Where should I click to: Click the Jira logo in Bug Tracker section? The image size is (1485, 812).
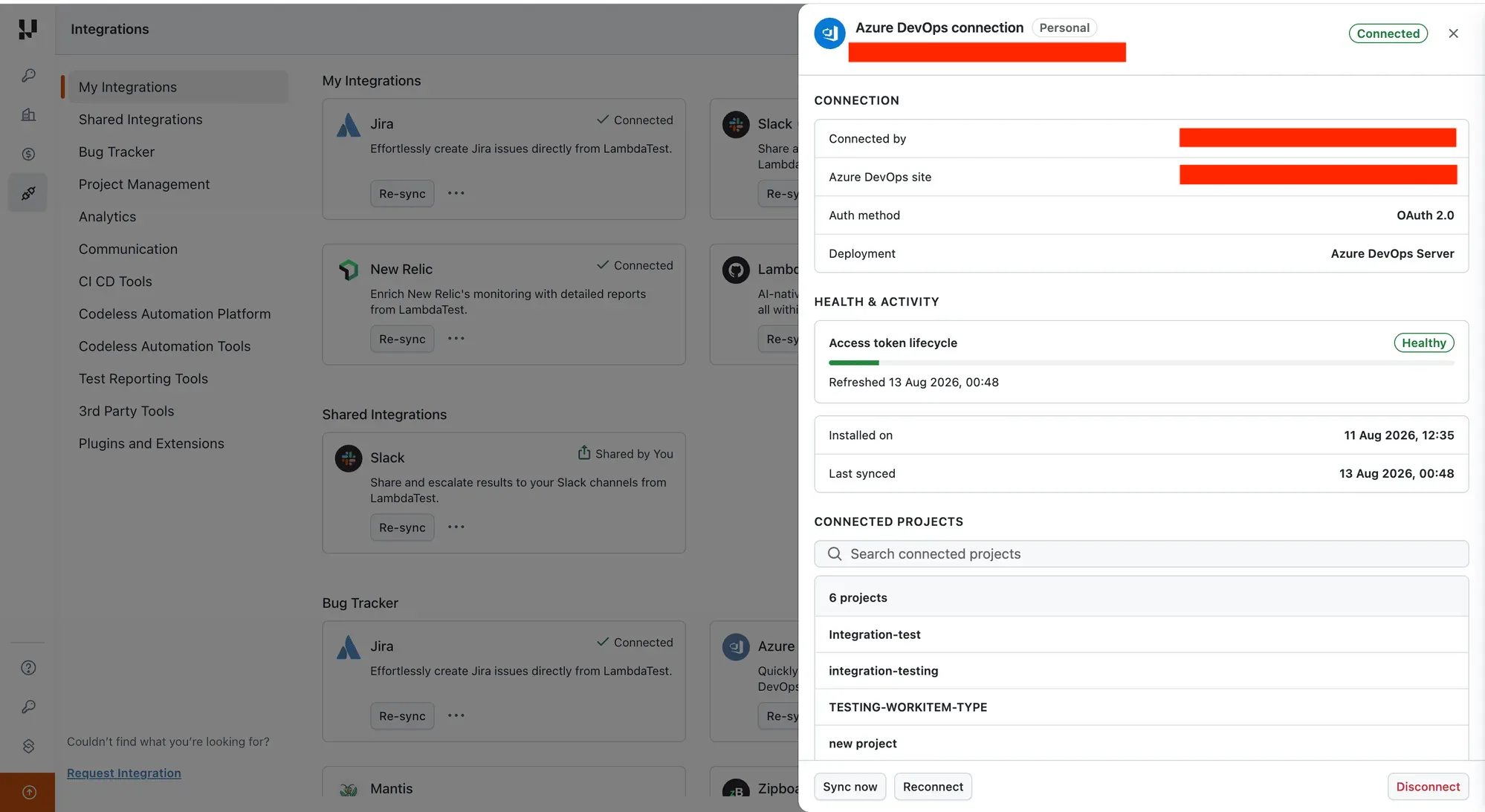348,647
